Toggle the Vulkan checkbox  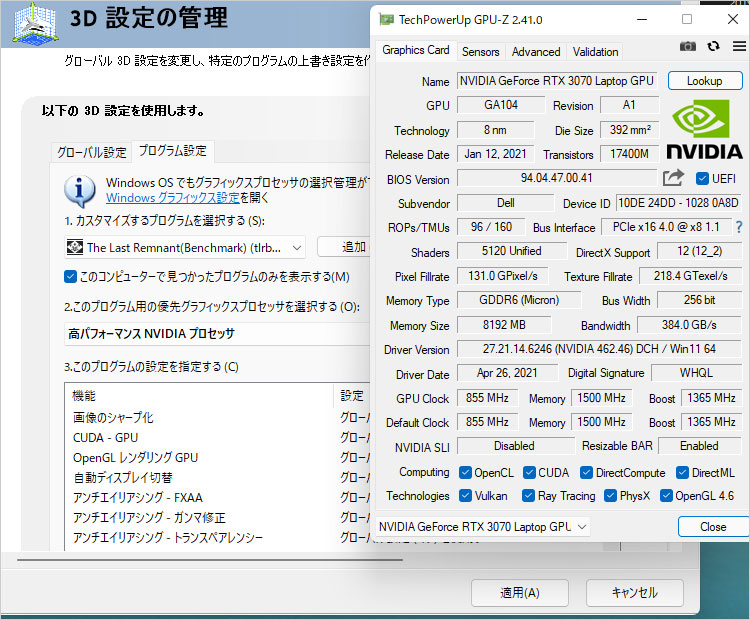(465, 496)
